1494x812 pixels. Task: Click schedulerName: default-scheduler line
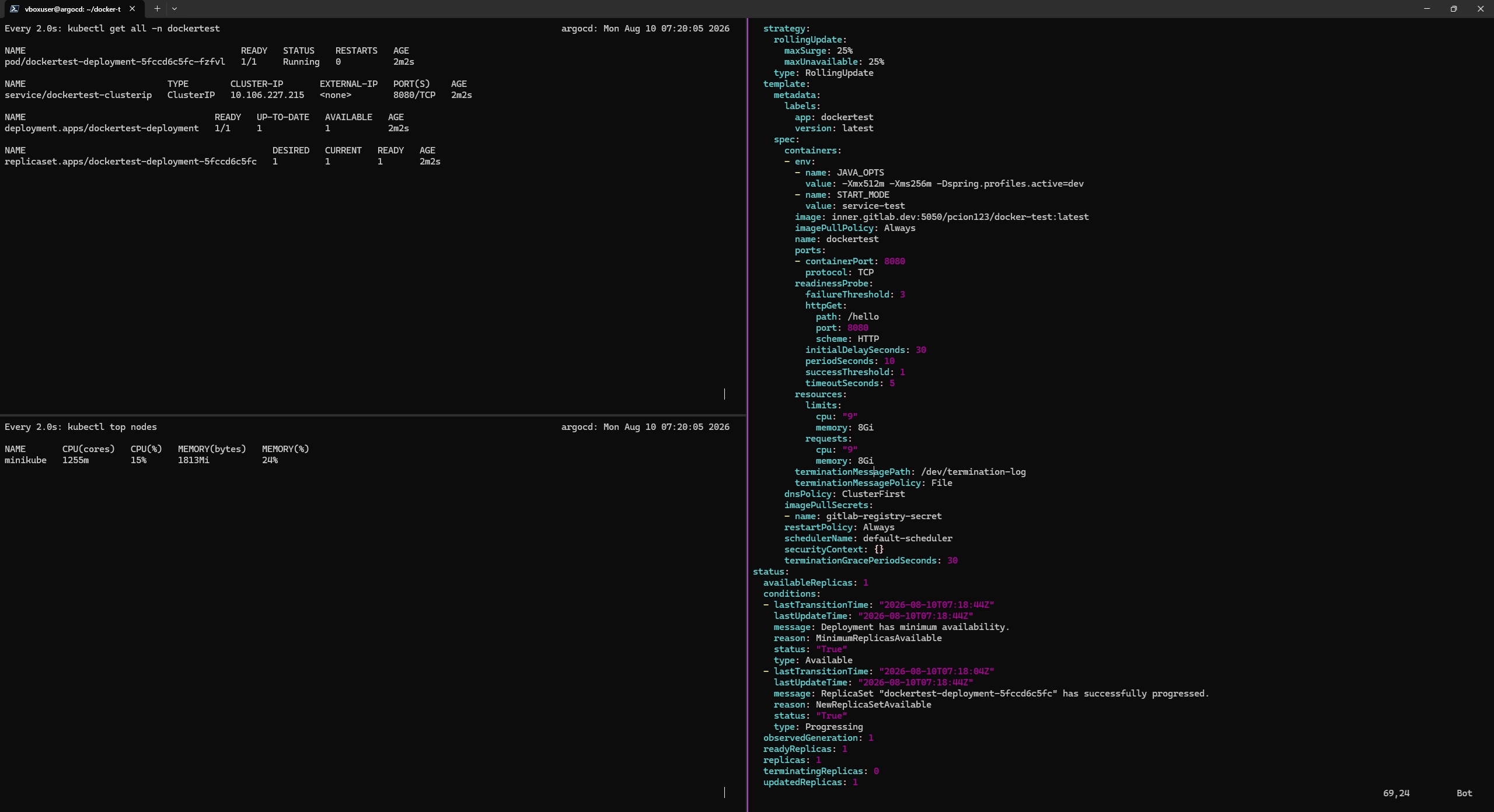point(868,538)
